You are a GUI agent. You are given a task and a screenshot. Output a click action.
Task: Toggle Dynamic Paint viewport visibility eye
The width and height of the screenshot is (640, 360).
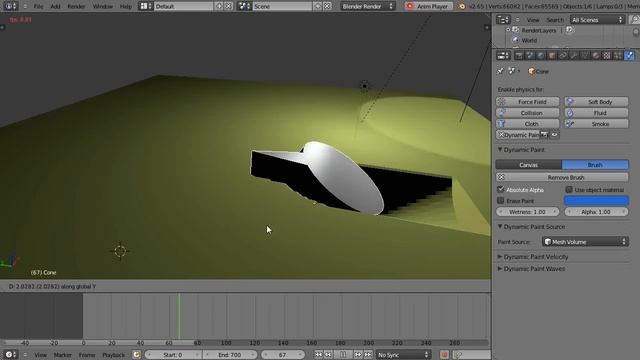coord(554,135)
